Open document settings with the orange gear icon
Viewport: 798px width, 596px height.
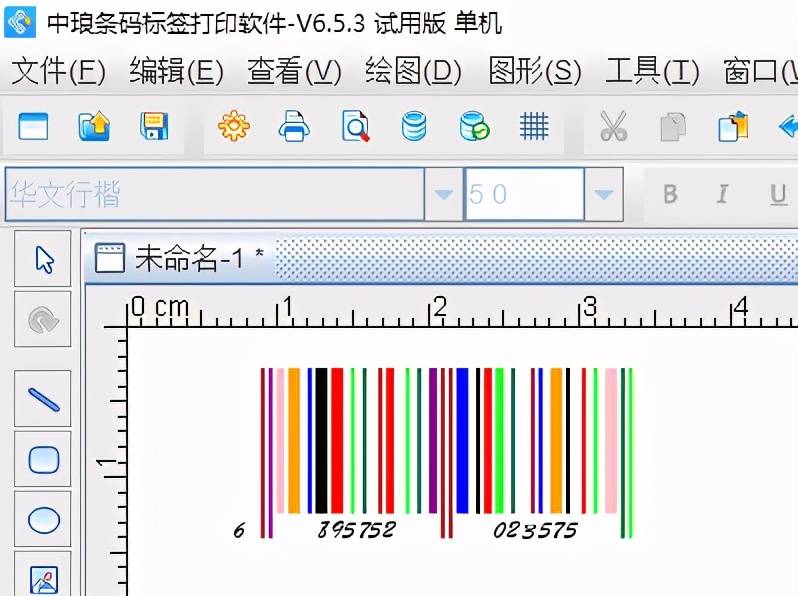[234, 126]
